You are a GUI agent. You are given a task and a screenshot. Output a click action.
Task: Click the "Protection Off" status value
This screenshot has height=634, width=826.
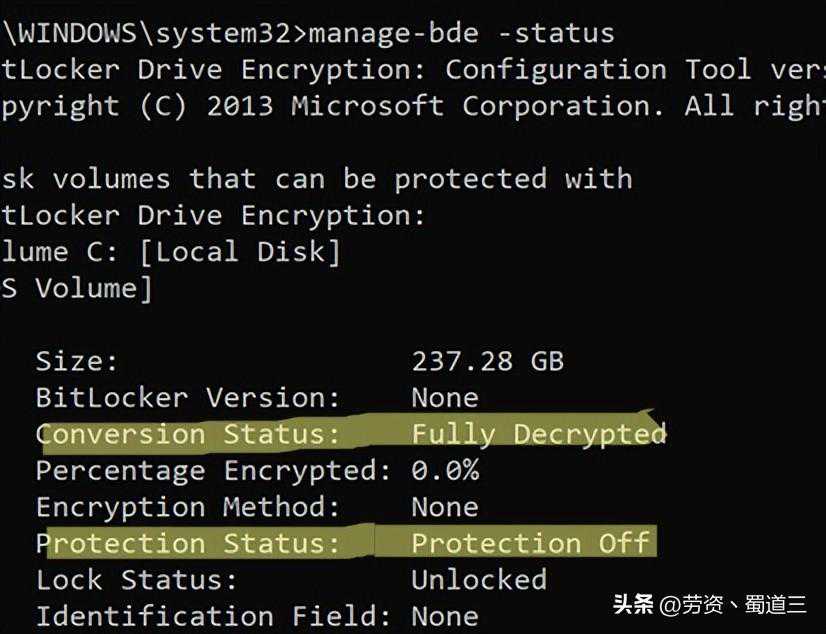tap(530, 543)
